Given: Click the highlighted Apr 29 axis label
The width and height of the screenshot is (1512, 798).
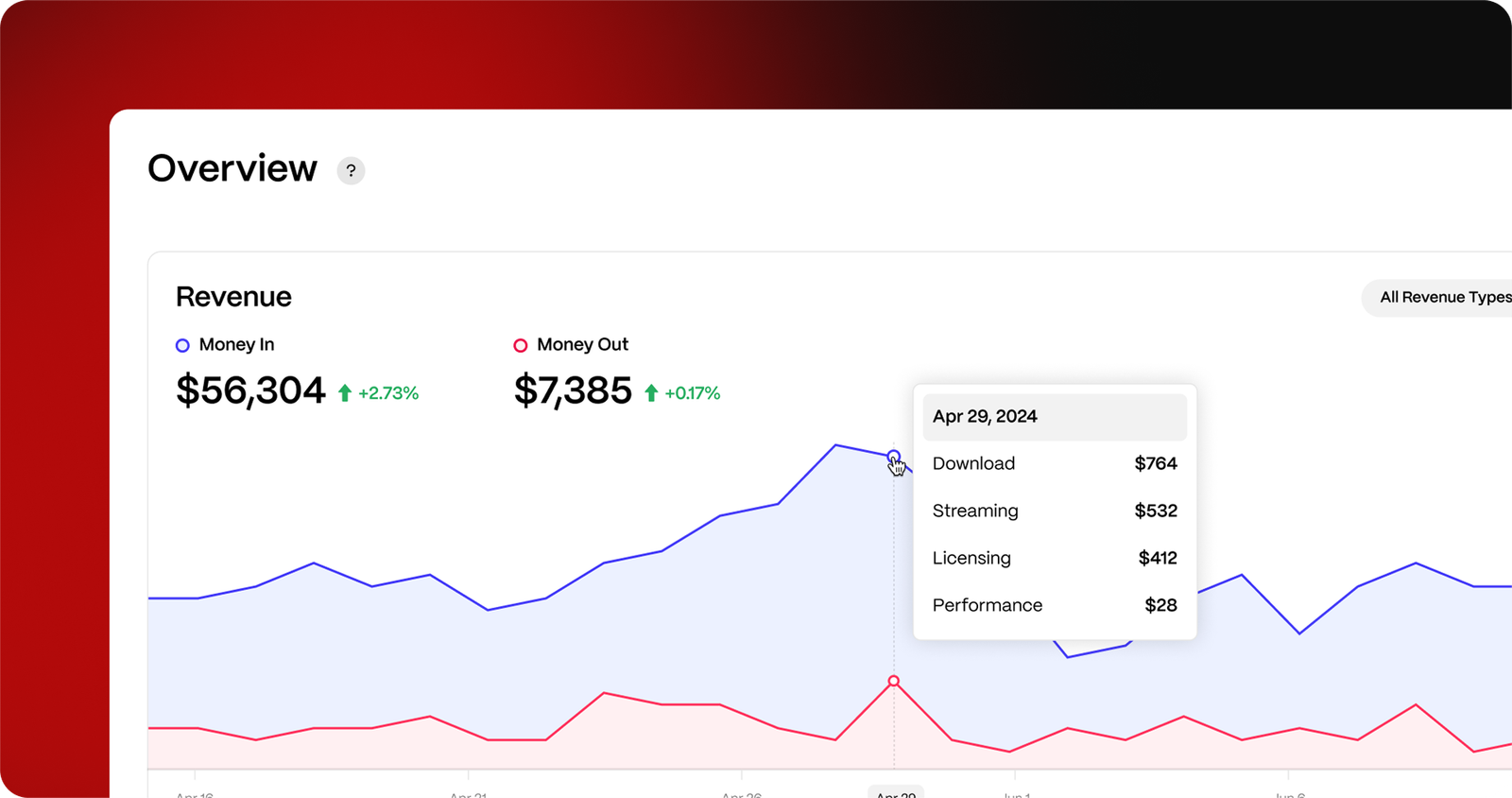Looking at the screenshot, I should coord(895,792).
